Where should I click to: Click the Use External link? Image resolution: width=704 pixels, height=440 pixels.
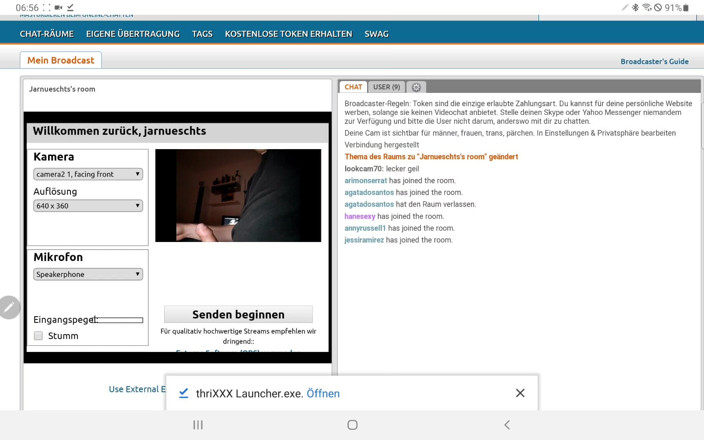click(136, 389)
